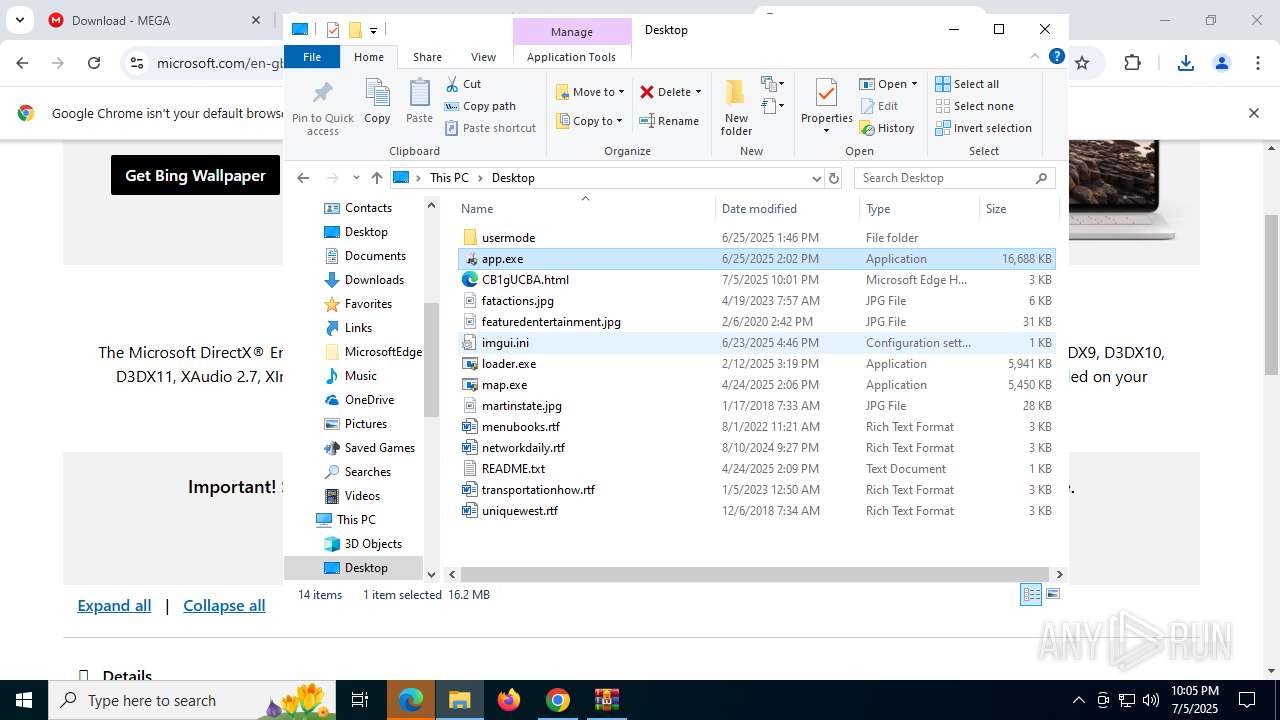Switch to large icons view layout
Image resolution: width=1280 pixels, height=720 pixels.
click(1052, 594)
